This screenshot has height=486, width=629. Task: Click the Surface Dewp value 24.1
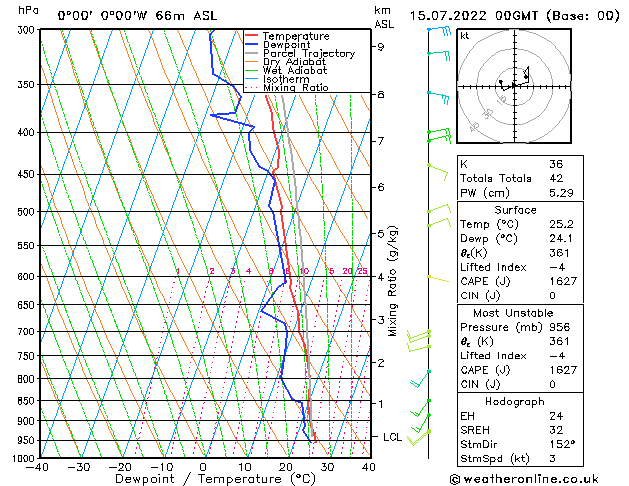[x=561, y=239]
